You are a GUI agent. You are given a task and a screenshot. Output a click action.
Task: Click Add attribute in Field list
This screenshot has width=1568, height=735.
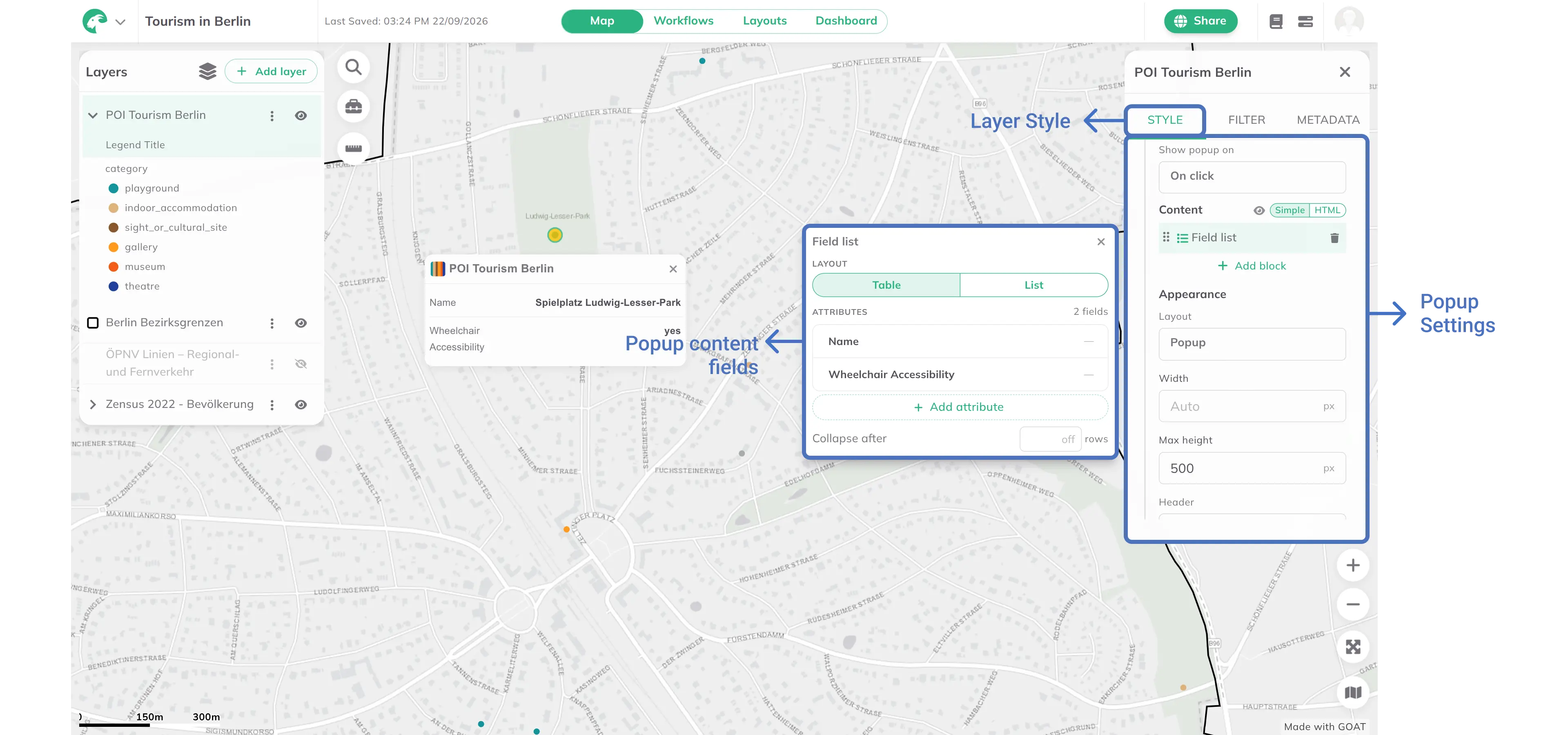(x=959, y=407)
